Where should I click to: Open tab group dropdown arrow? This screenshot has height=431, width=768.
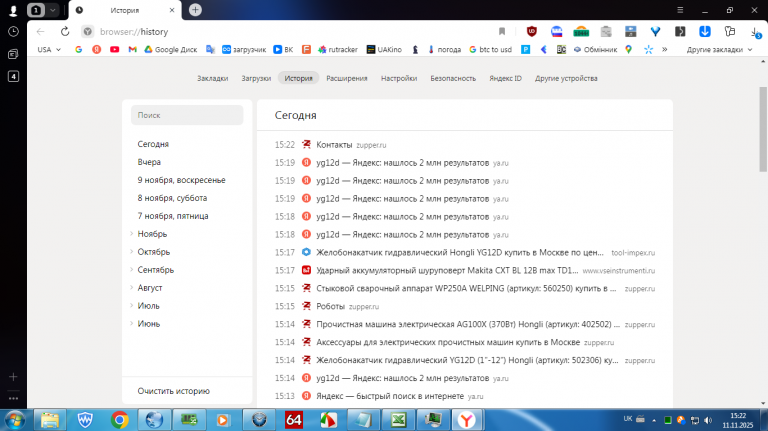[52, 10]
